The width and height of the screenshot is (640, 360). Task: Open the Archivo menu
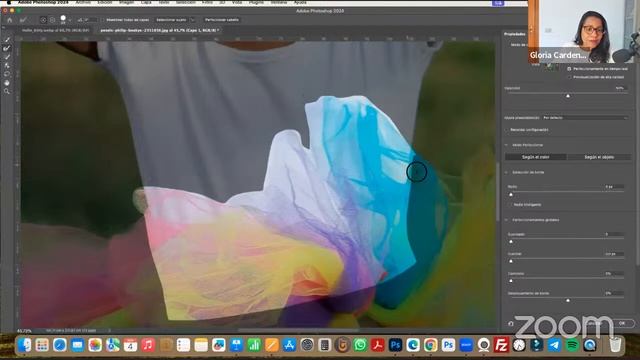coord(83,2)
